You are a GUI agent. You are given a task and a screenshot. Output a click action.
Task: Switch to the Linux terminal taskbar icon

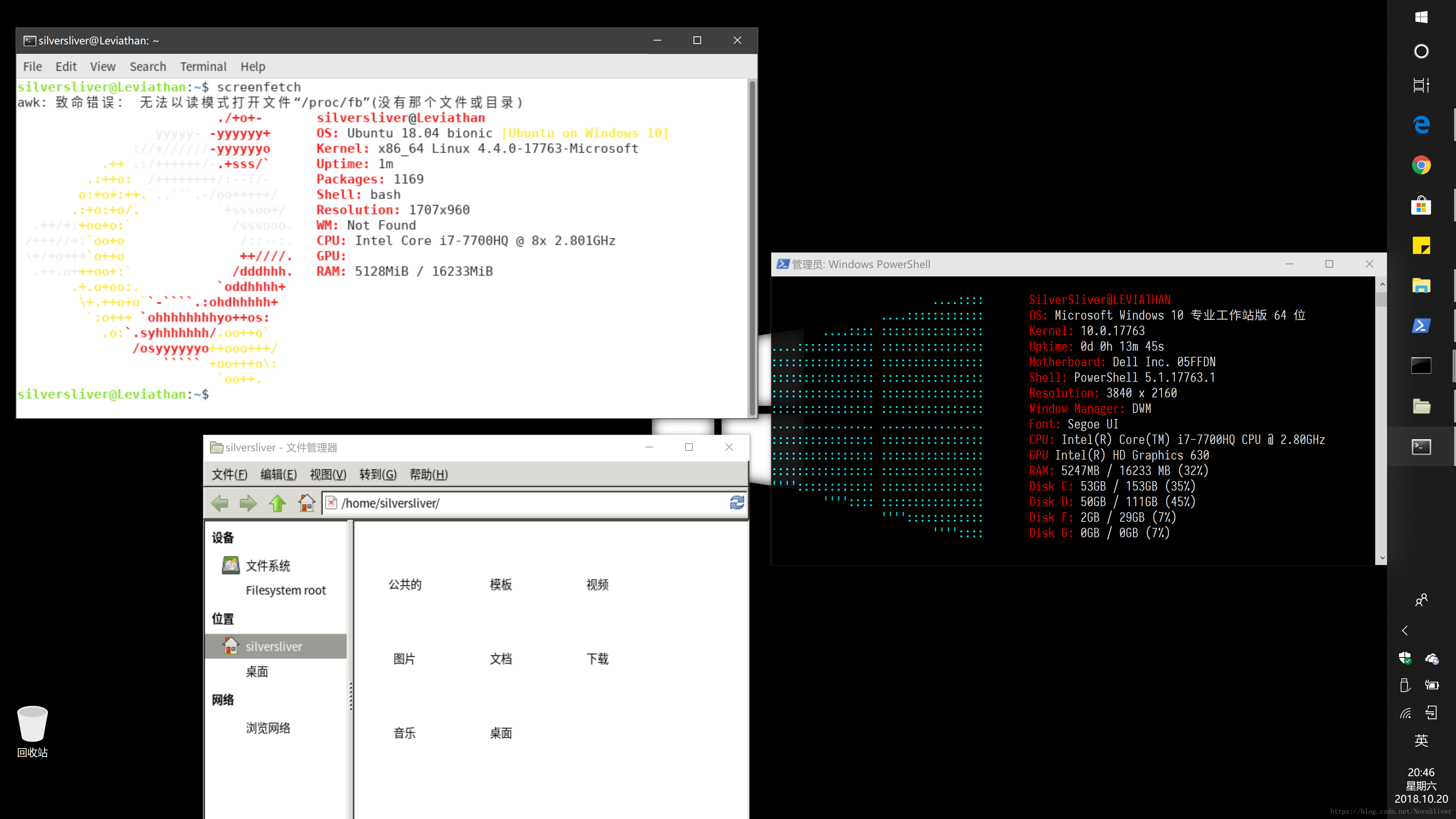click(1421, 447)
